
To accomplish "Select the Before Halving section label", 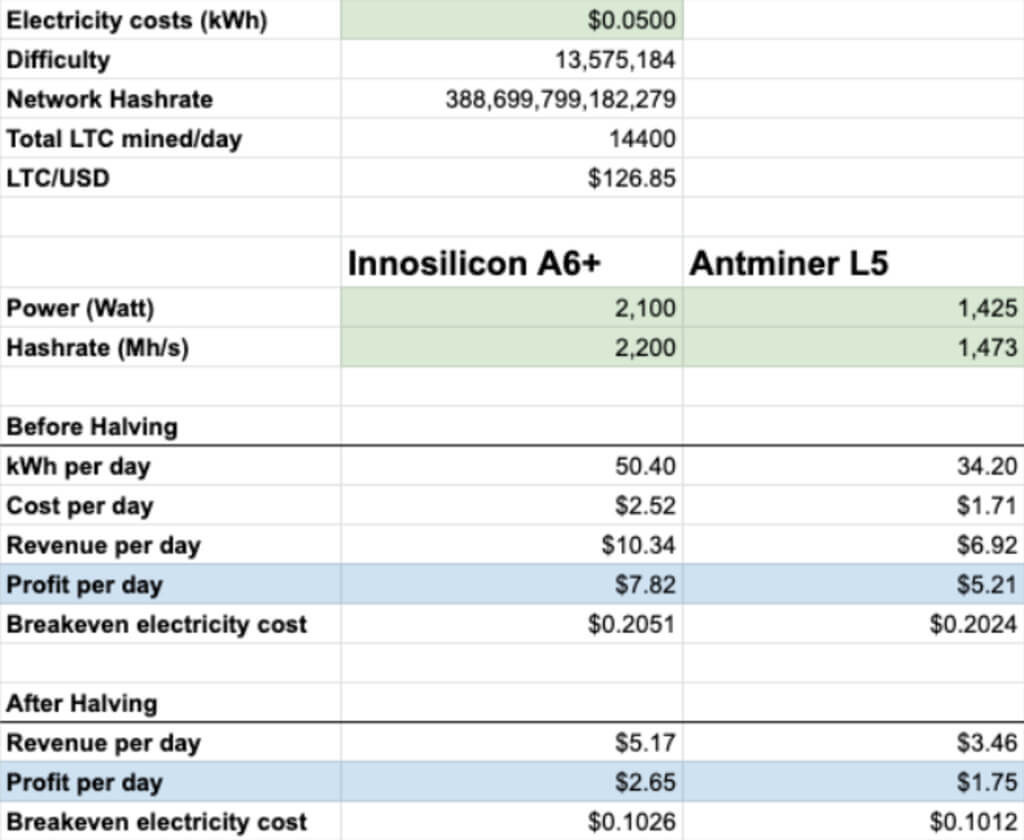I will coord(92,427).
